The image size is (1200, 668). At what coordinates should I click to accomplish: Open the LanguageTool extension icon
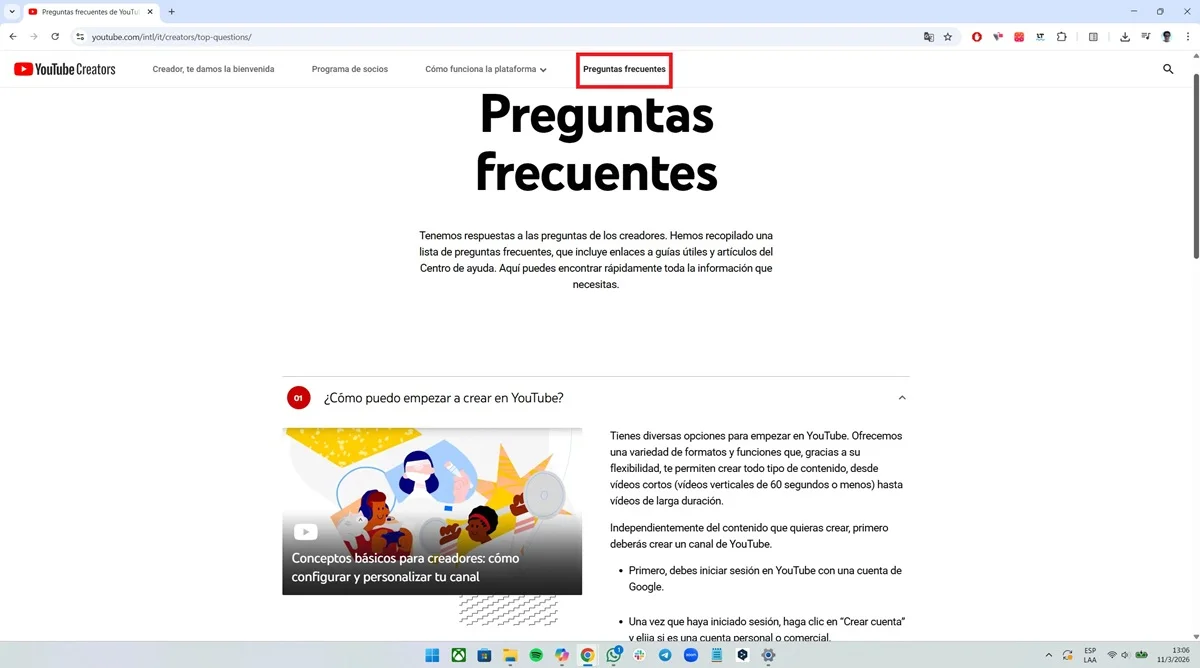coord(1040,36)
